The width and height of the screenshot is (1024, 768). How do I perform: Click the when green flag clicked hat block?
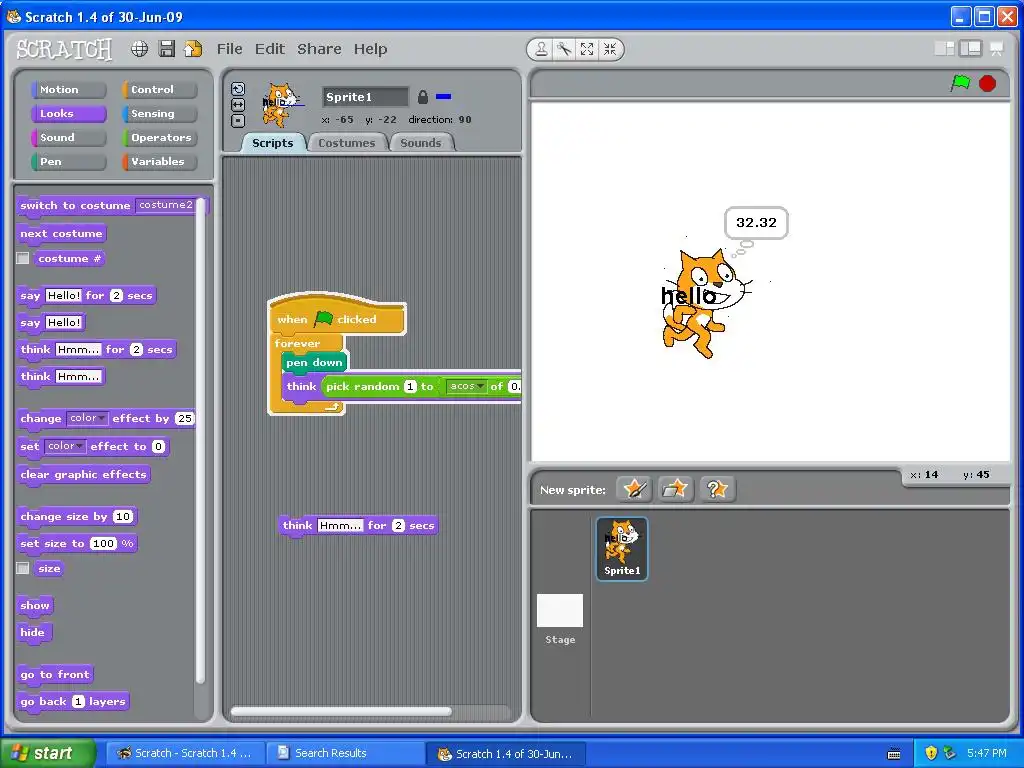(337, 317)
